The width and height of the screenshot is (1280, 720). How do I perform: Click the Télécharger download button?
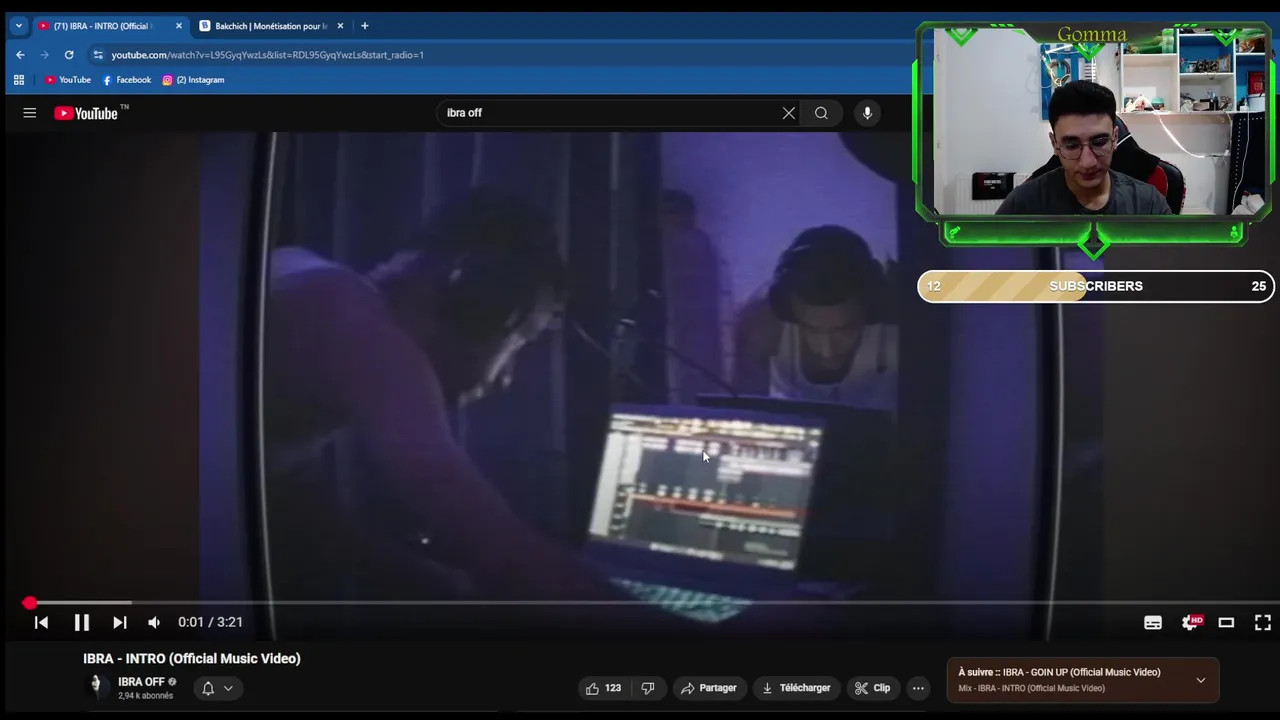tap(796, 688)
